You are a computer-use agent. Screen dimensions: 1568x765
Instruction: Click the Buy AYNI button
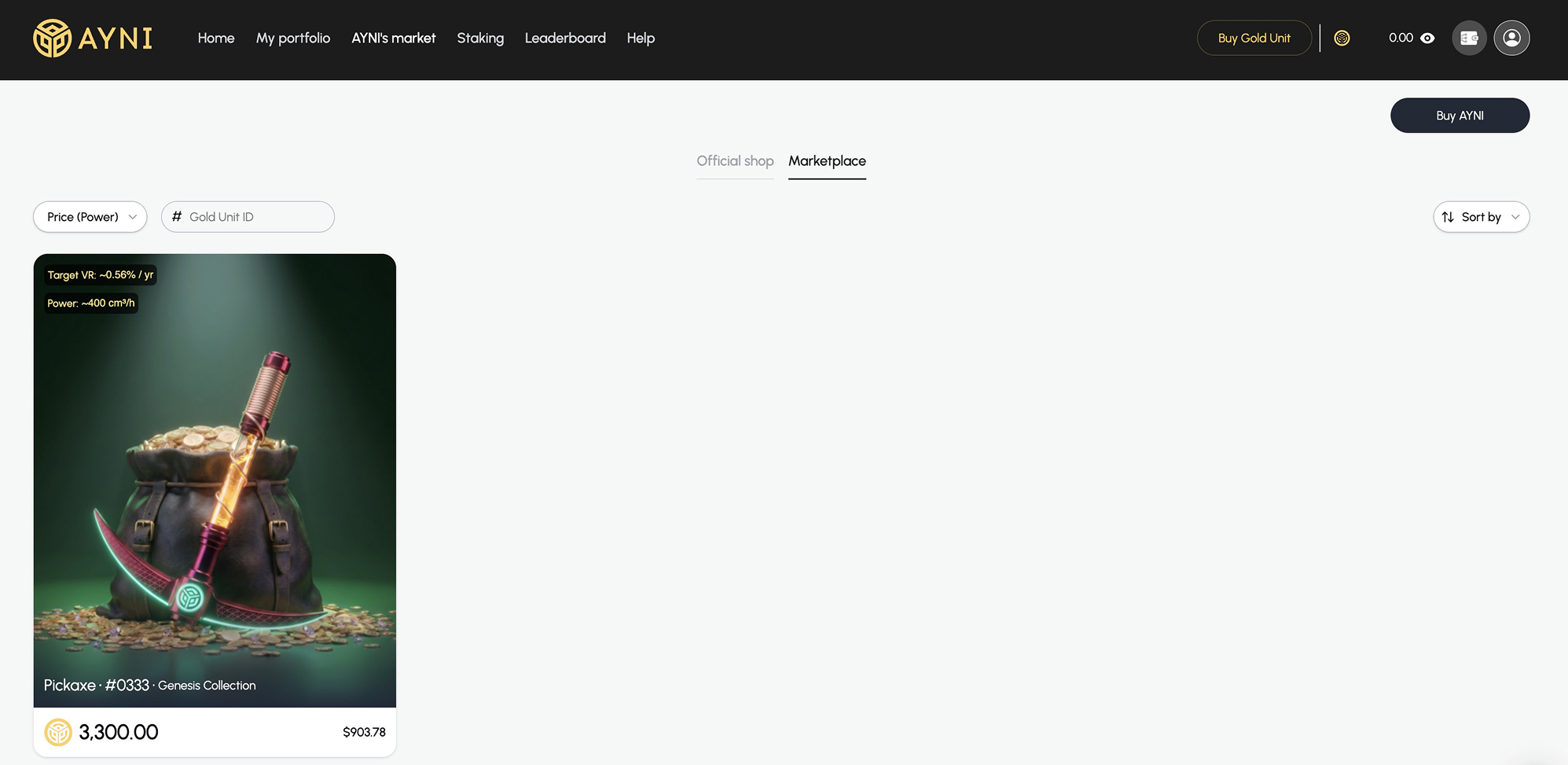1460,116
